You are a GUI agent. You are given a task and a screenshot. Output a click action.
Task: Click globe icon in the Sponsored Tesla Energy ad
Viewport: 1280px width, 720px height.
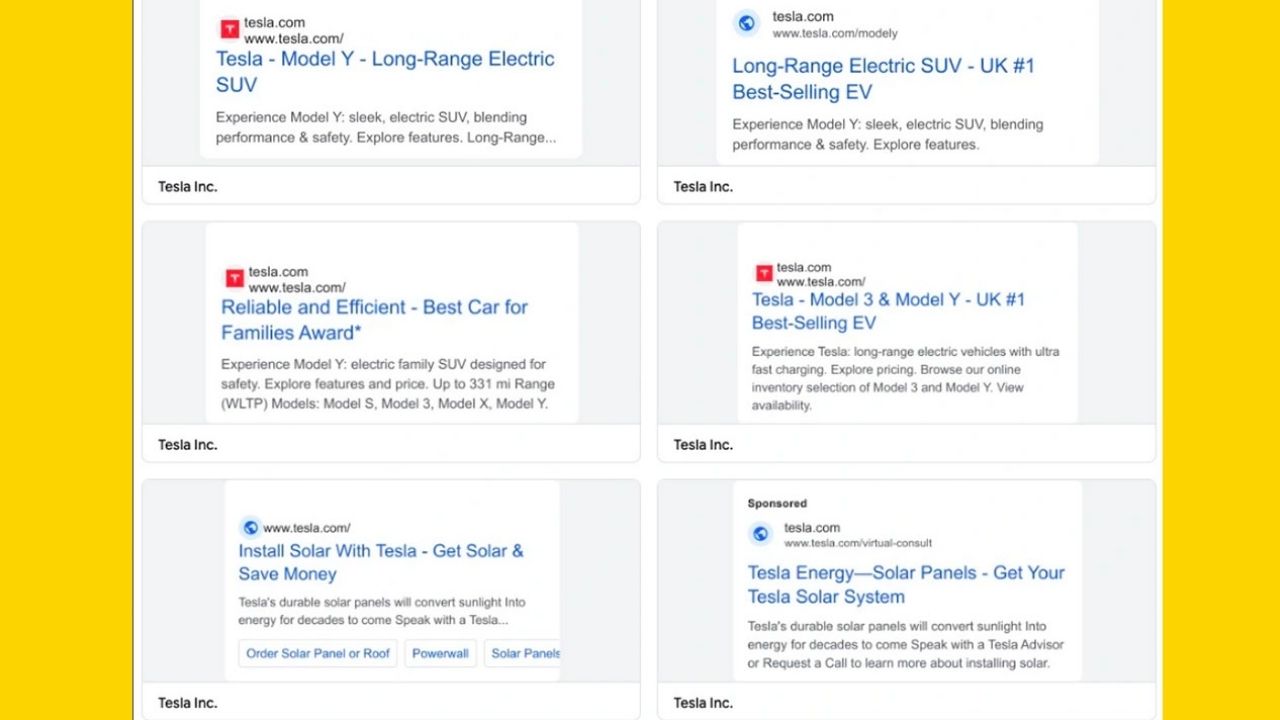pyautogui.click(x=761, y=534)
